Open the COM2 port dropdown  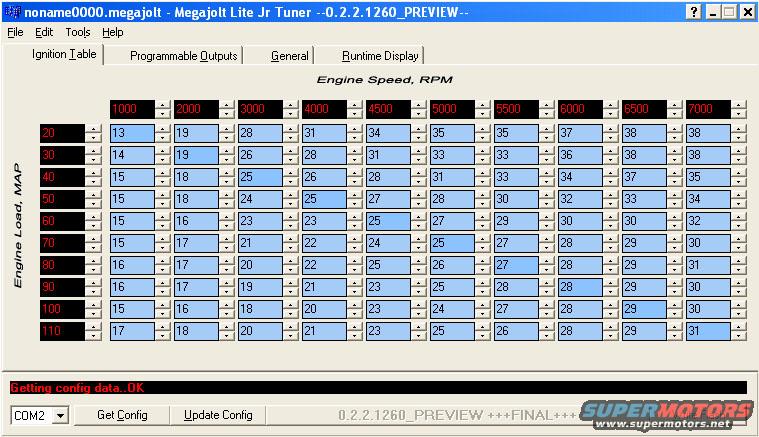59,415
